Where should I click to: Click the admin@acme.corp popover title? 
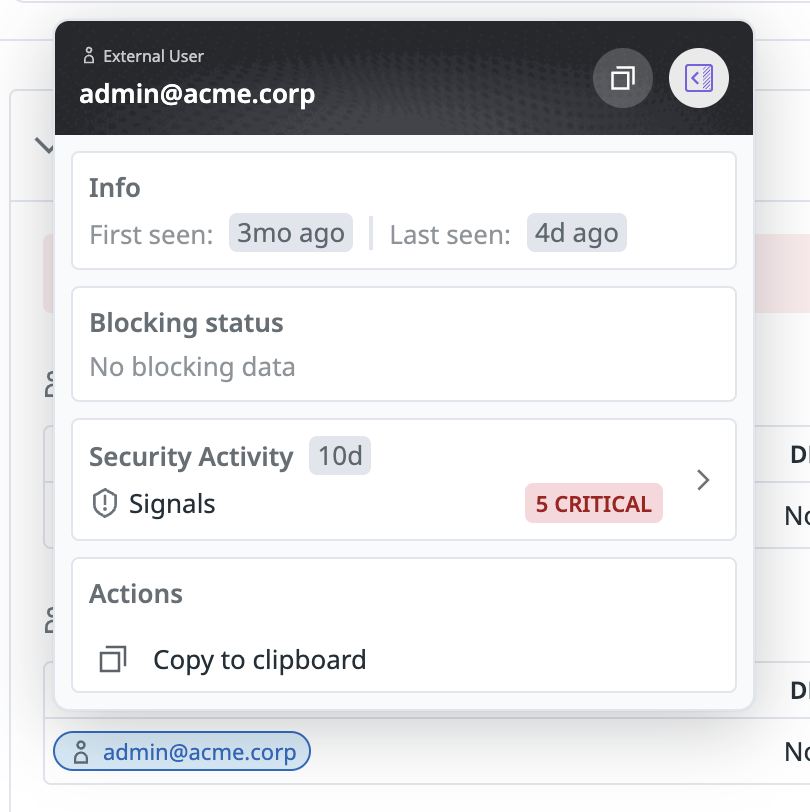[x=197, y=94]
